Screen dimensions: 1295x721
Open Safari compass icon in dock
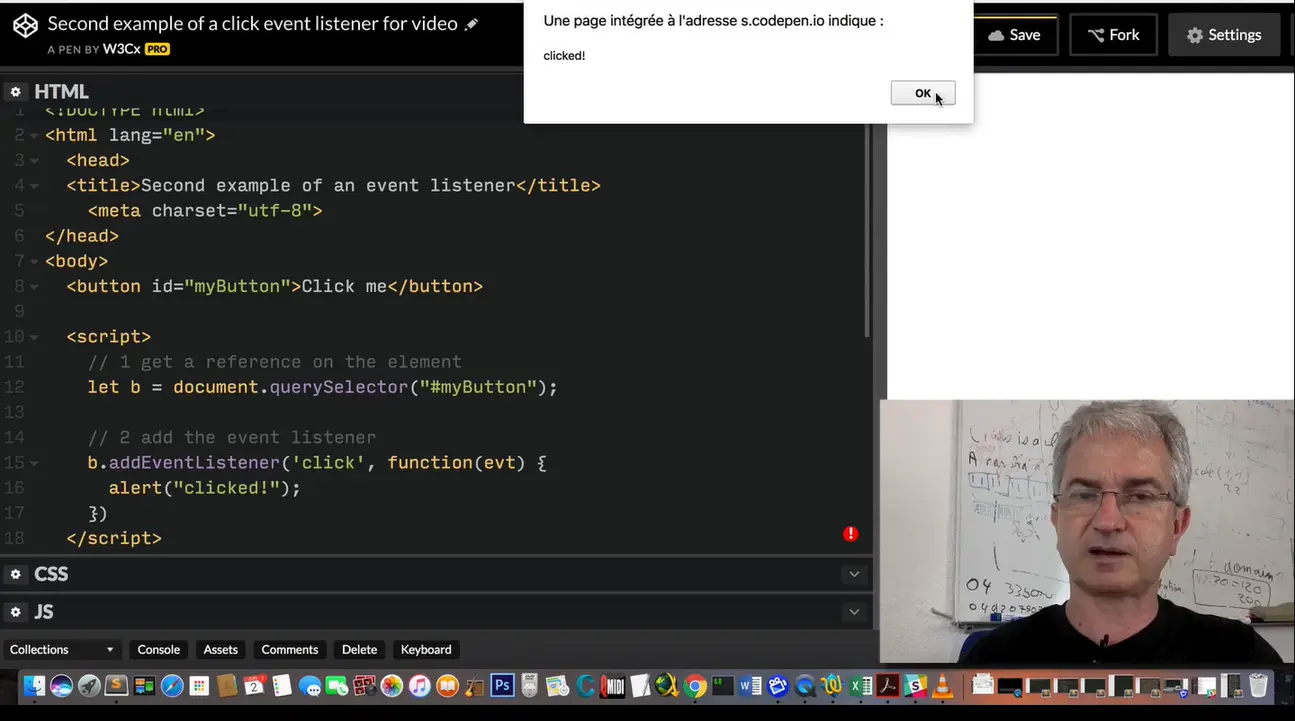coord(172,686)
